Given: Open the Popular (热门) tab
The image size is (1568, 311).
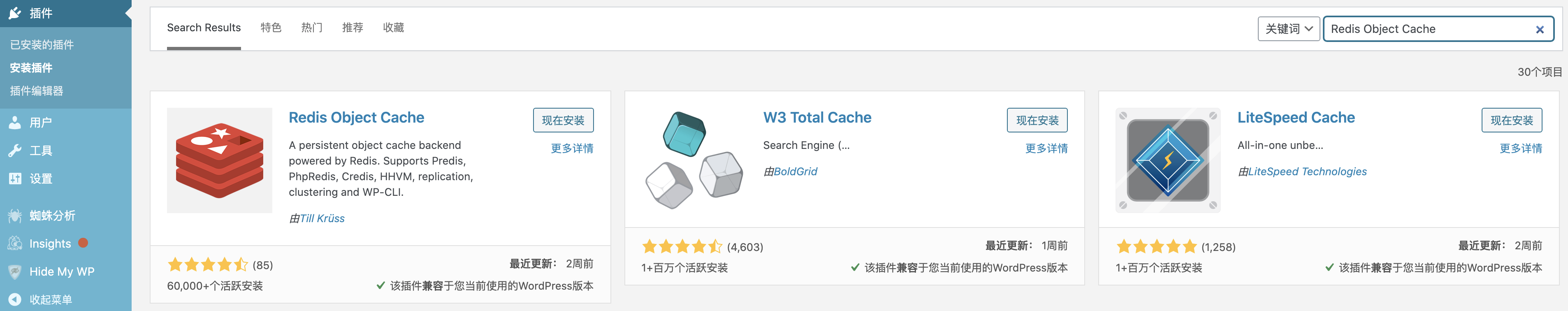Looking at the screenshot, I should coord(312,28).
